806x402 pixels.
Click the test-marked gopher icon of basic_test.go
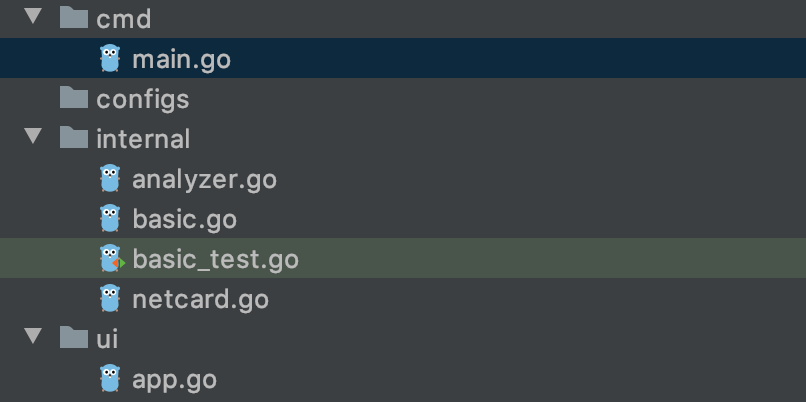110,259
